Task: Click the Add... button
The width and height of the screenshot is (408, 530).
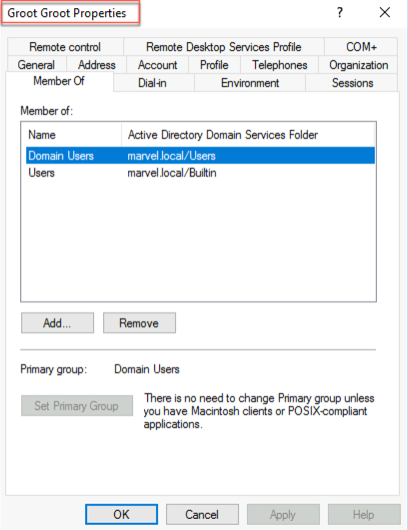Action: click(x=57, y=323)
